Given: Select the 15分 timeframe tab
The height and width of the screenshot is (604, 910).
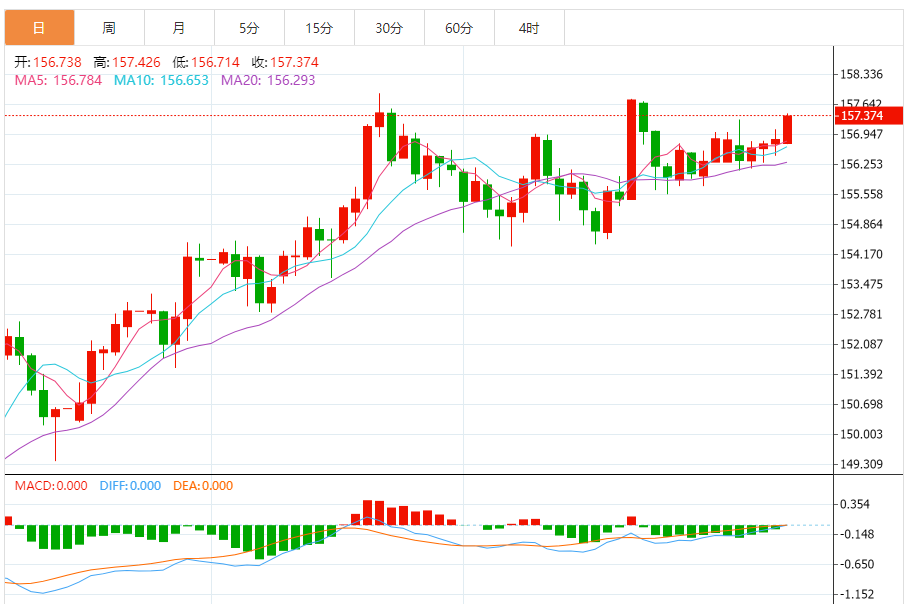Looking at the screenshot, I should tap(319, 28).
